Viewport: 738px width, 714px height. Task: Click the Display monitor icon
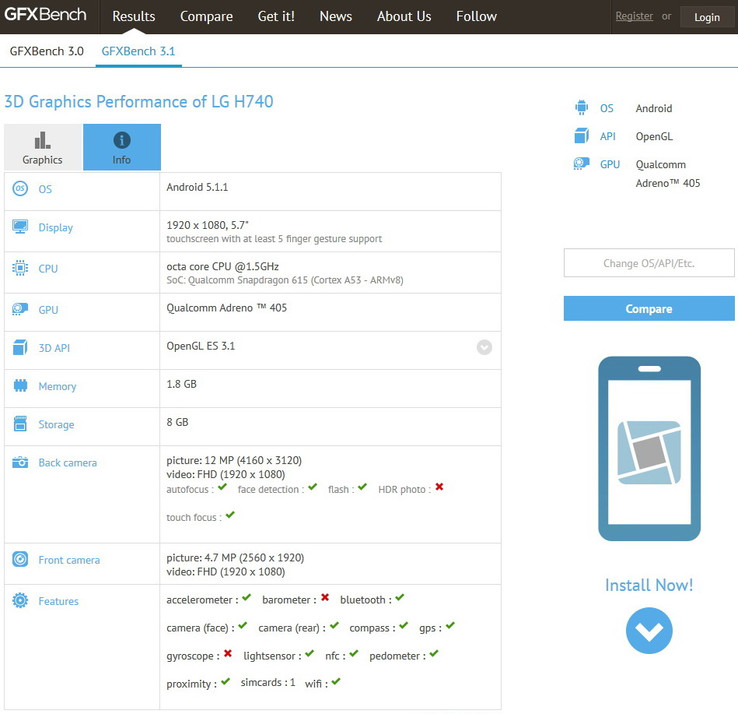(20, 227)
